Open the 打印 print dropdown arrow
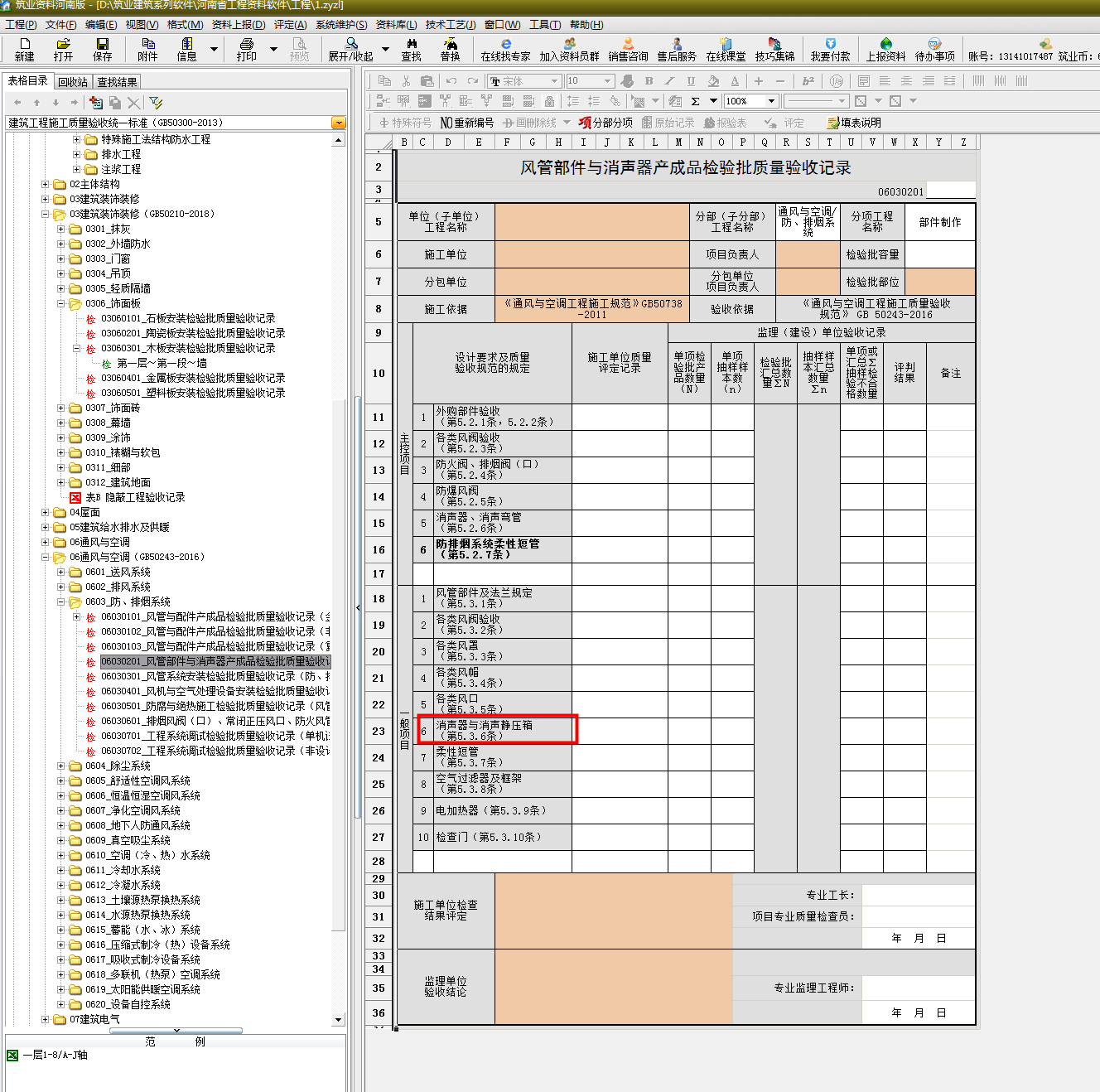The height and width of the screenshot is (1092, 1100). click(x=273, y=49)
